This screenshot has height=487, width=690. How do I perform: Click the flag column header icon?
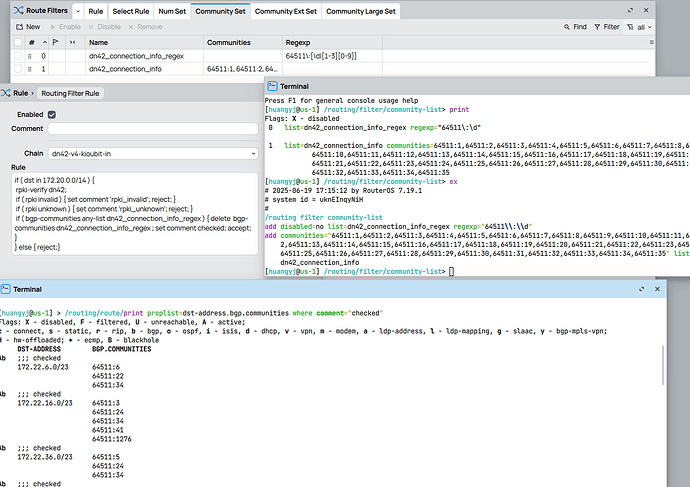[x=55, y=42]
